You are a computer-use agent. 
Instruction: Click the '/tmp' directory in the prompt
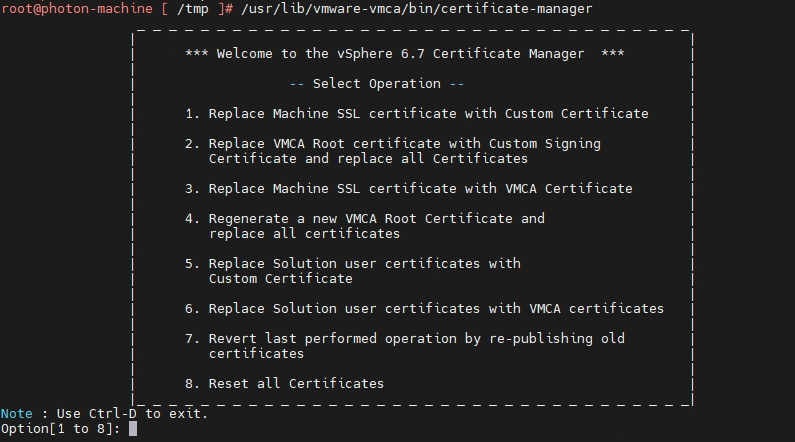pos(193,9)
